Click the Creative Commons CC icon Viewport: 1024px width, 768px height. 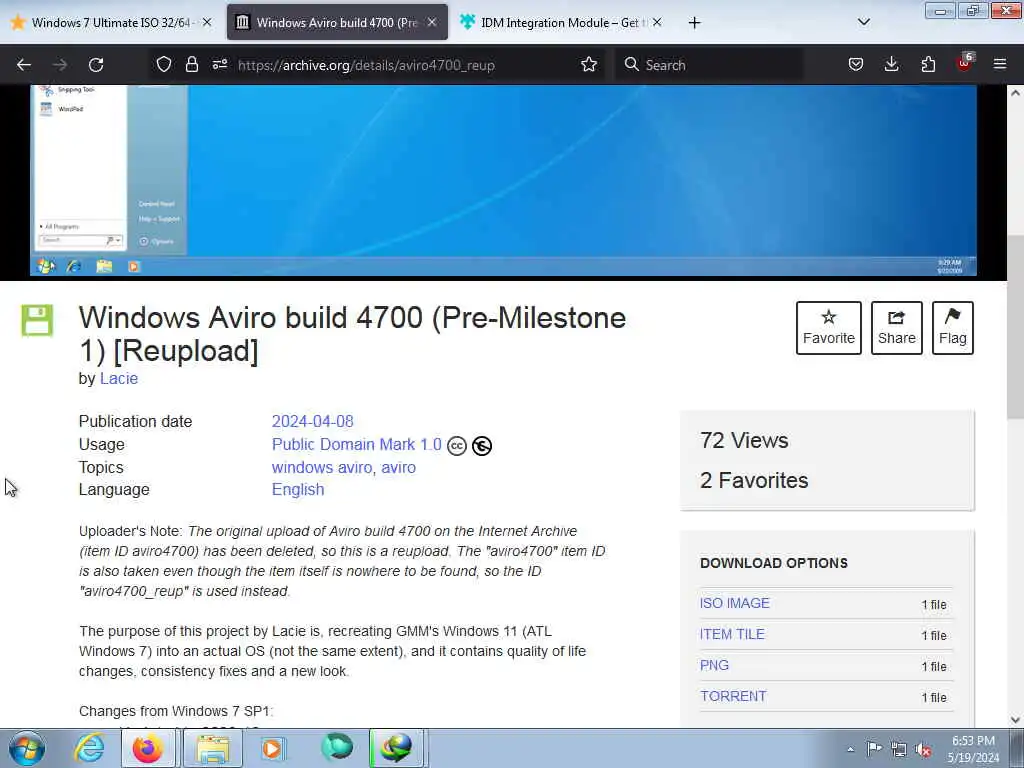pos(456,446)
